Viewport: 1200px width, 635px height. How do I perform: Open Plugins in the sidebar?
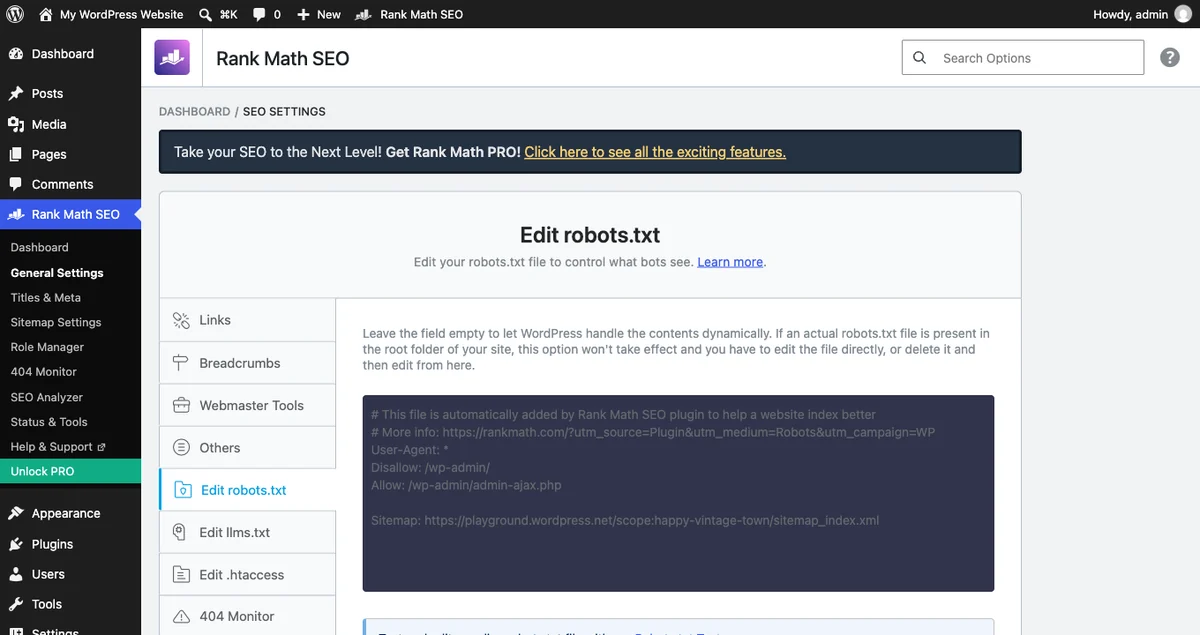70,544
